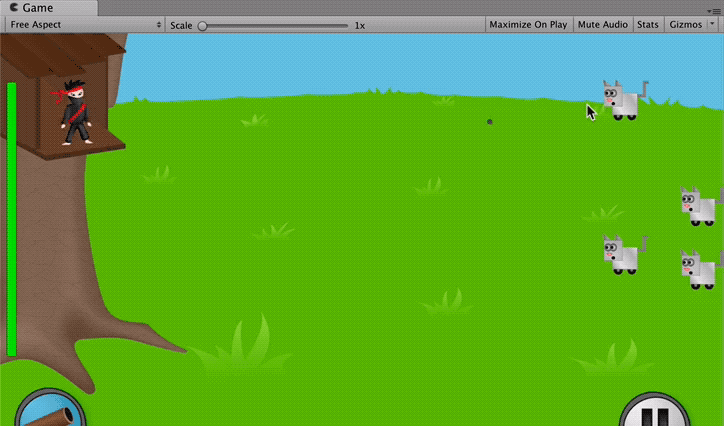The width and height of the screenshot is (724, 426).
Task: Click the pause button in the game
Action: pos(655,414)
